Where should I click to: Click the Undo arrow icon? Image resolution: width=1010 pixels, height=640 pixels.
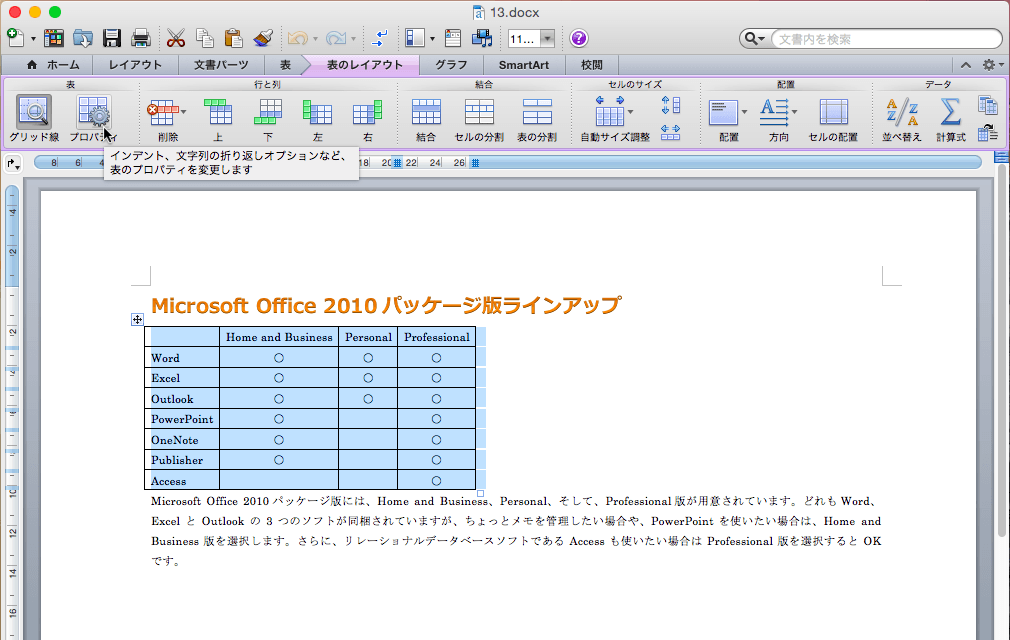(x=298, y=39)
